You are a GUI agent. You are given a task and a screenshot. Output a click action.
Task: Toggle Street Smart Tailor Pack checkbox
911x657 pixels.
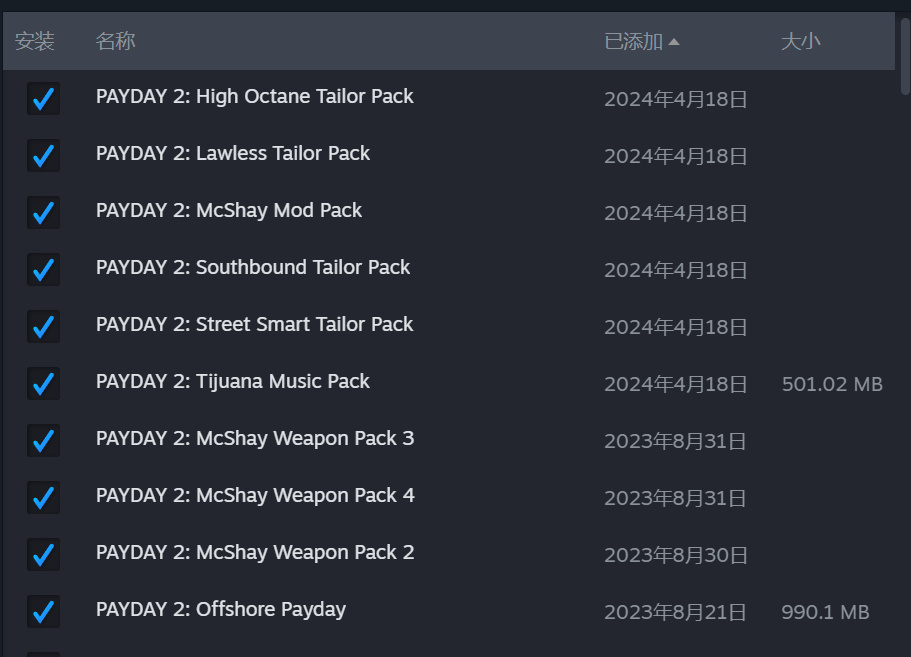43,326
